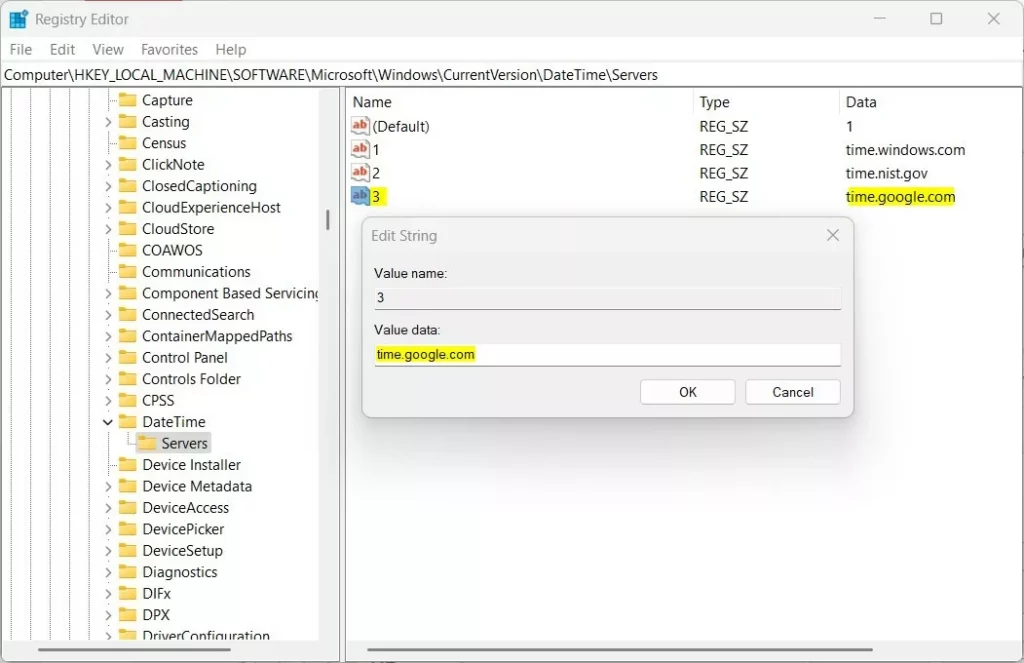1024x663 pixels.
Task: Expand the Controls Folder tree node
Action: point(108,379)
